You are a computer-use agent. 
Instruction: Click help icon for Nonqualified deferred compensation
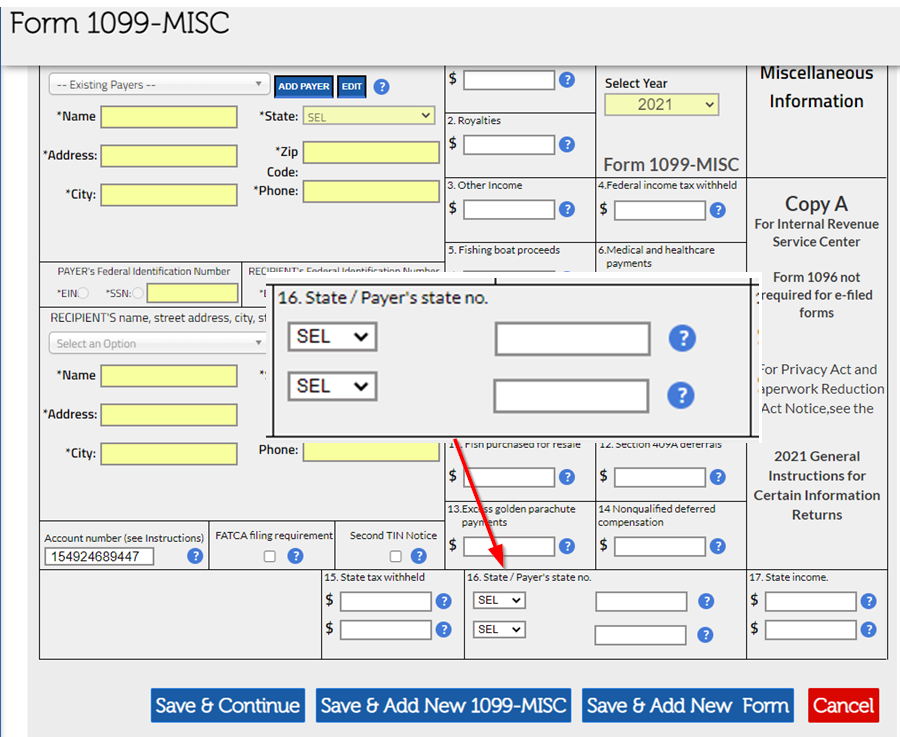click(717, 547)
